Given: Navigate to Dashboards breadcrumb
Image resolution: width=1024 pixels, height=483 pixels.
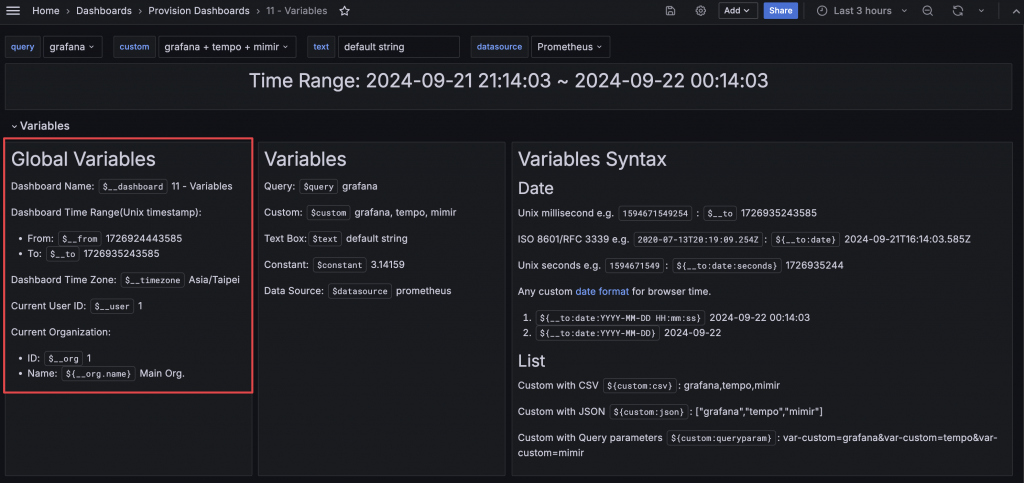Looking at the screenshot, I should coord(104,11).
